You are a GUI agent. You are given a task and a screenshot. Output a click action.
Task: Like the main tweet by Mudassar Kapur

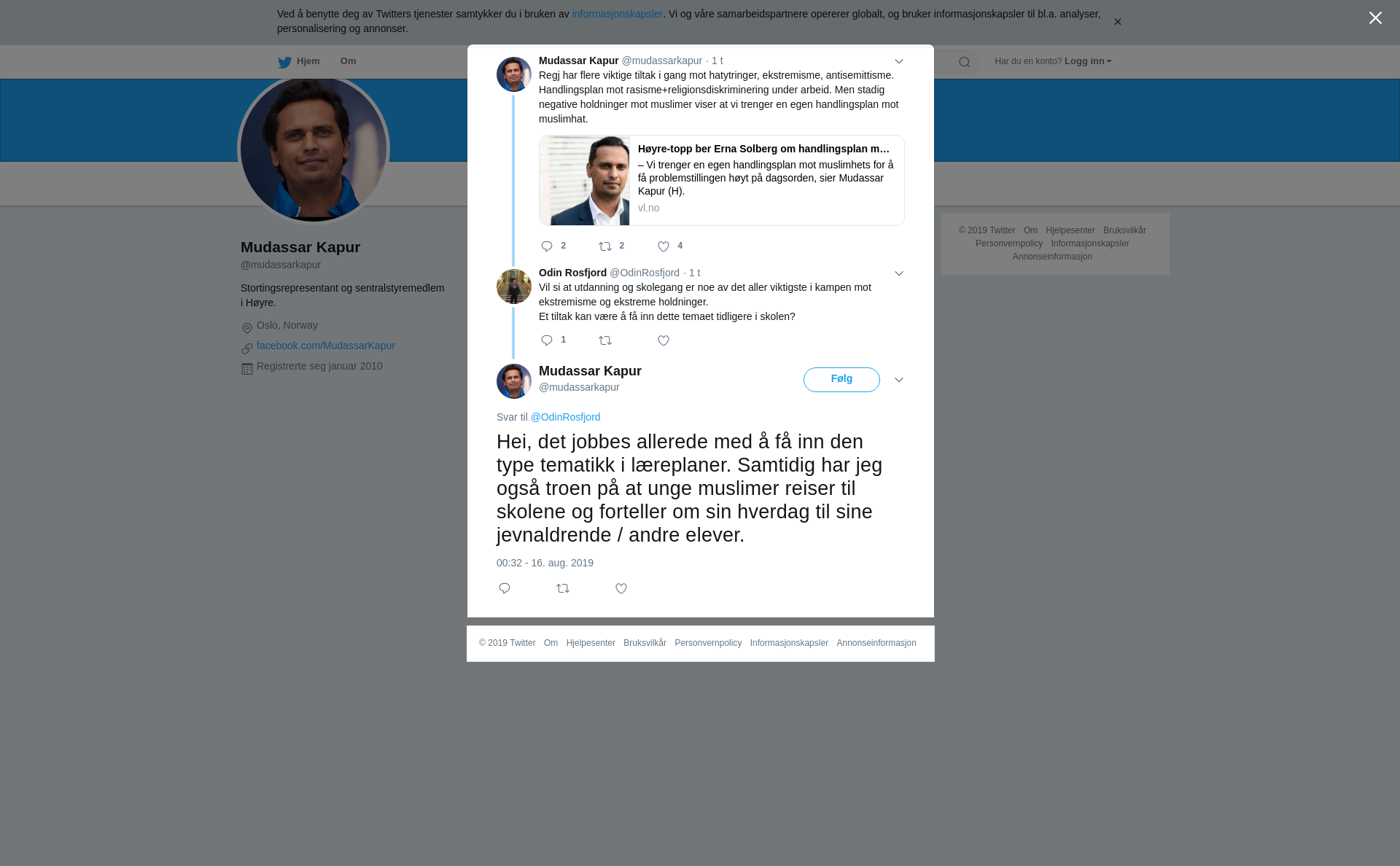coord(621,588)
